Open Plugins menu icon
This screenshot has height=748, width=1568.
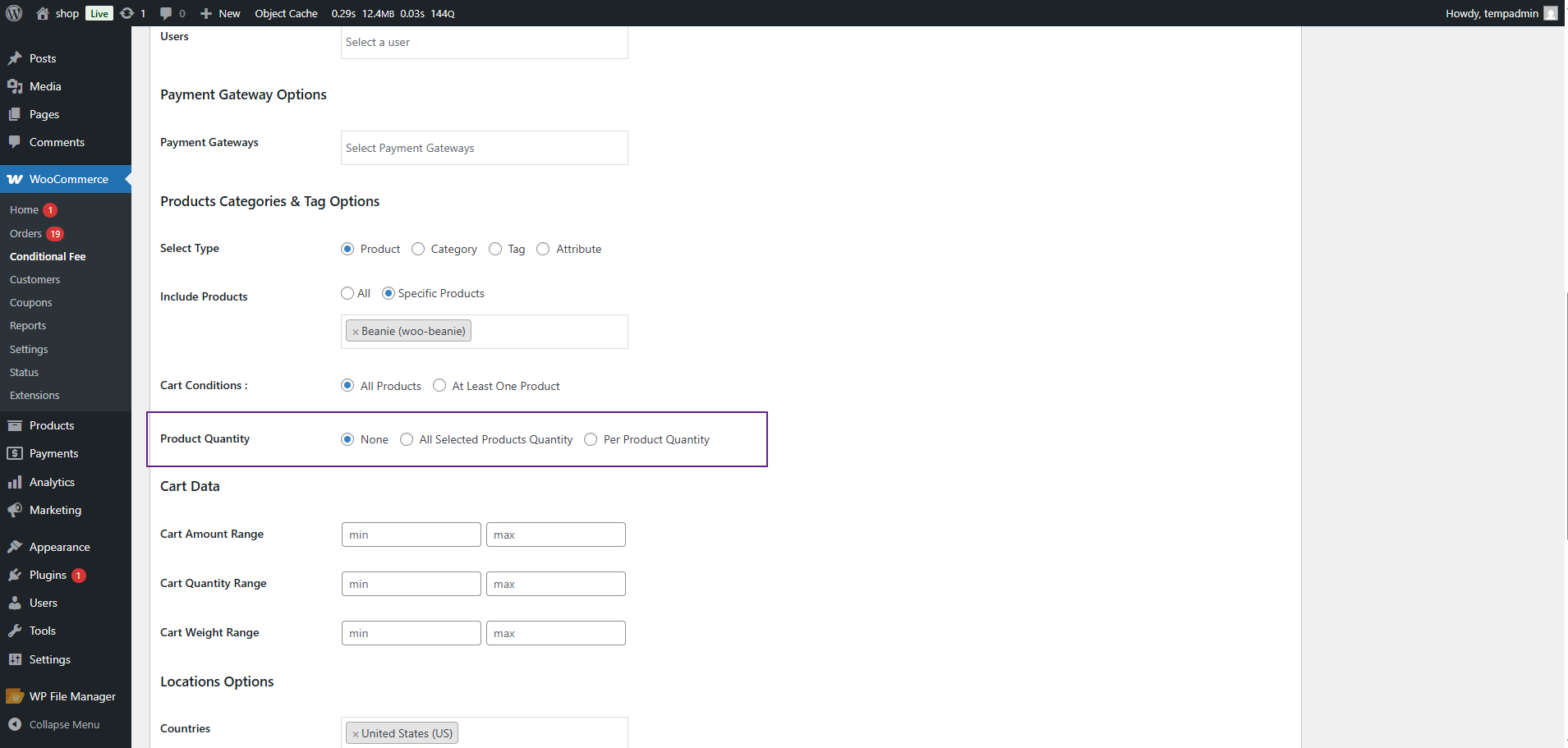[x=15, y=575]
